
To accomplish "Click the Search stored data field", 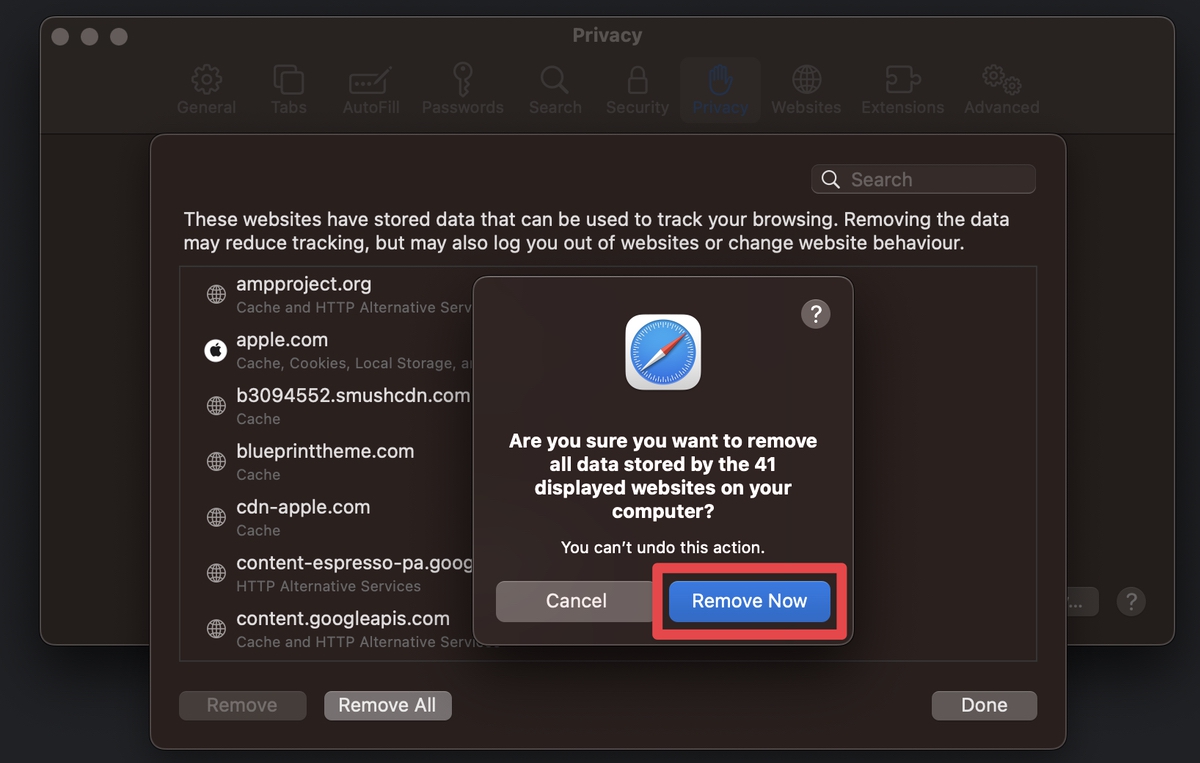I will tap(922, 179).
